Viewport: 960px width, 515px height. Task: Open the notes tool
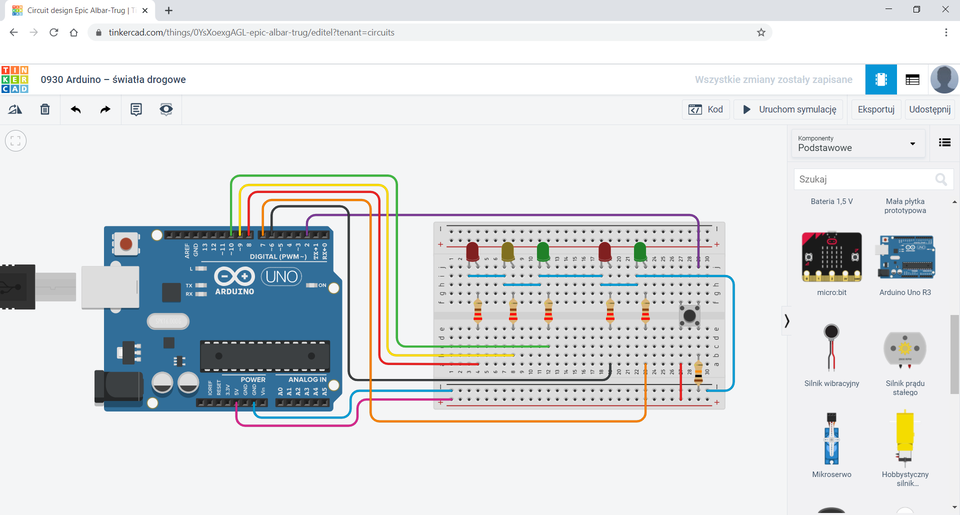click(136, 110)
